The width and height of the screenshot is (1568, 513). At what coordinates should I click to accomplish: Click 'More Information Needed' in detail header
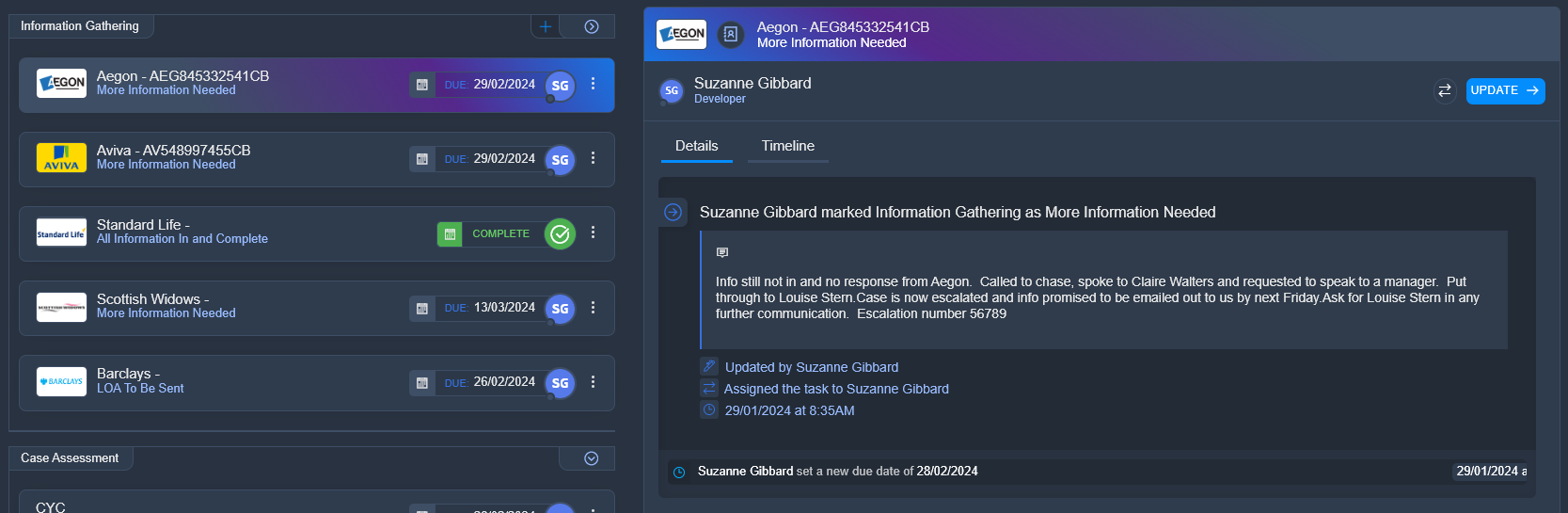[x=832, y=42]
